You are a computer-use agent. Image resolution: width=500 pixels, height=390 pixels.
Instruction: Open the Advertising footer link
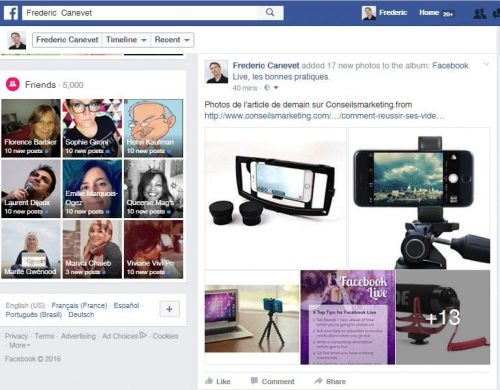(x=78, y=336)
